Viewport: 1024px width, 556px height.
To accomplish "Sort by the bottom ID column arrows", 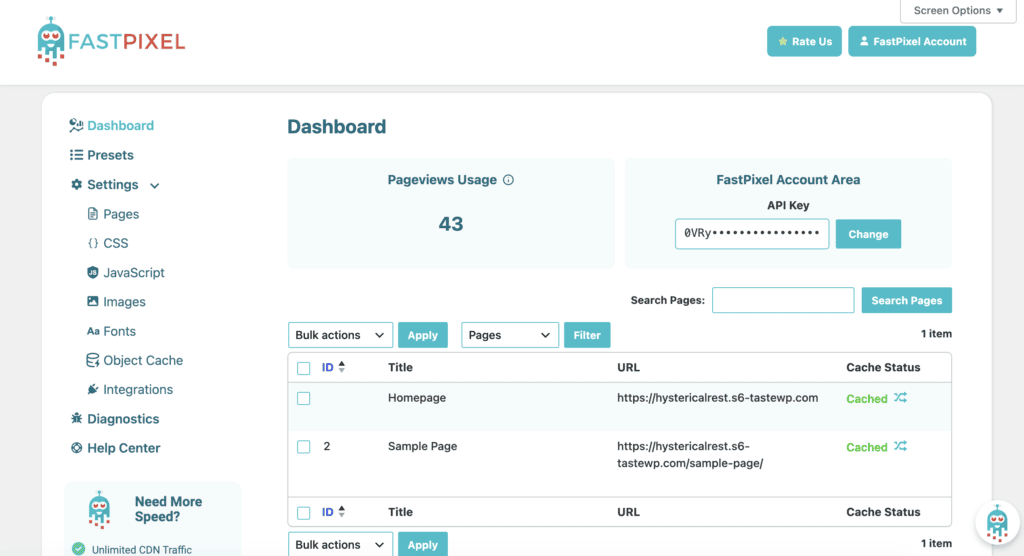I will tap(342, 512).
